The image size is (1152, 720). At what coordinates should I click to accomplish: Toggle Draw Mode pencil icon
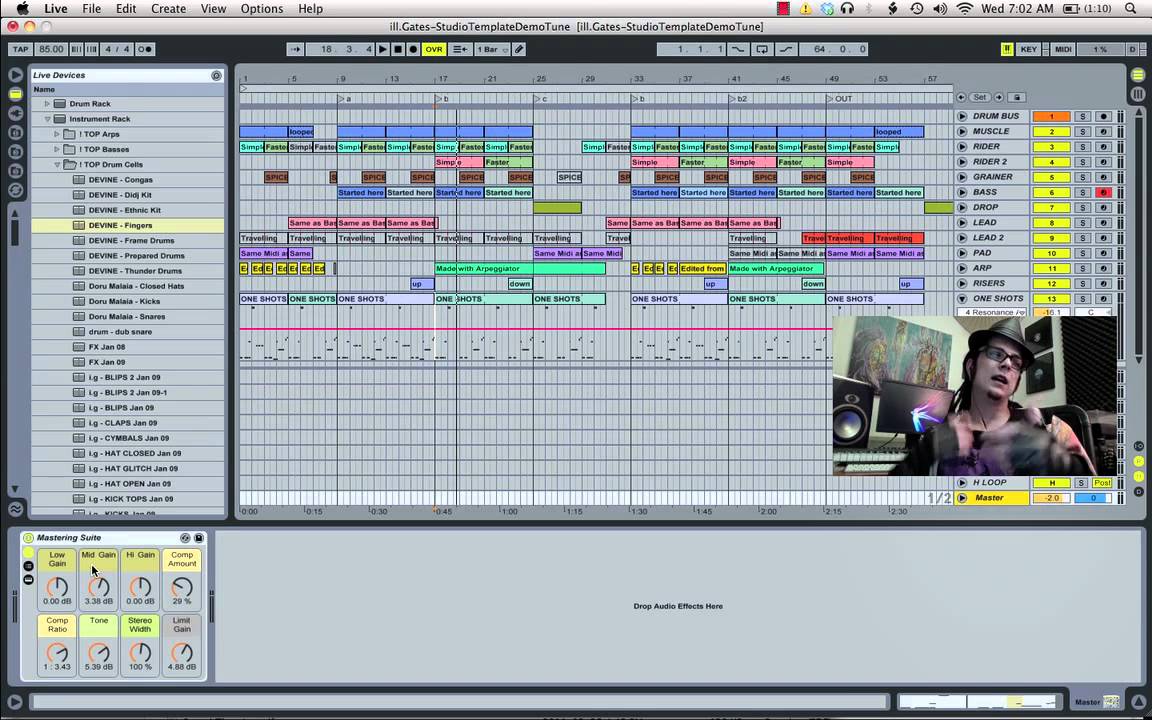tap(519, 49)
